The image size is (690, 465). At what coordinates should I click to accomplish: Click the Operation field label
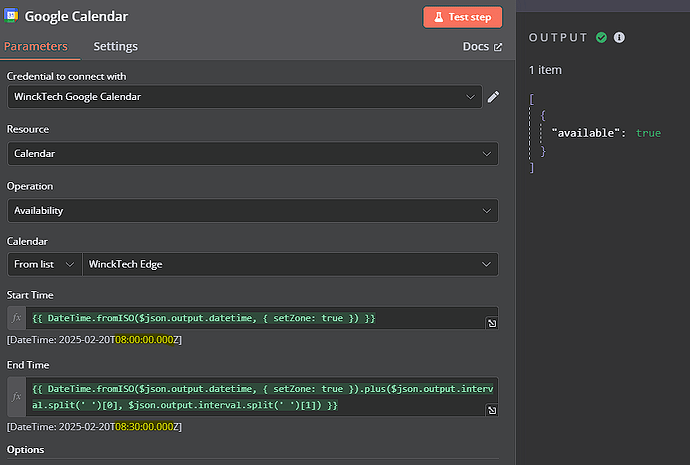30,186
